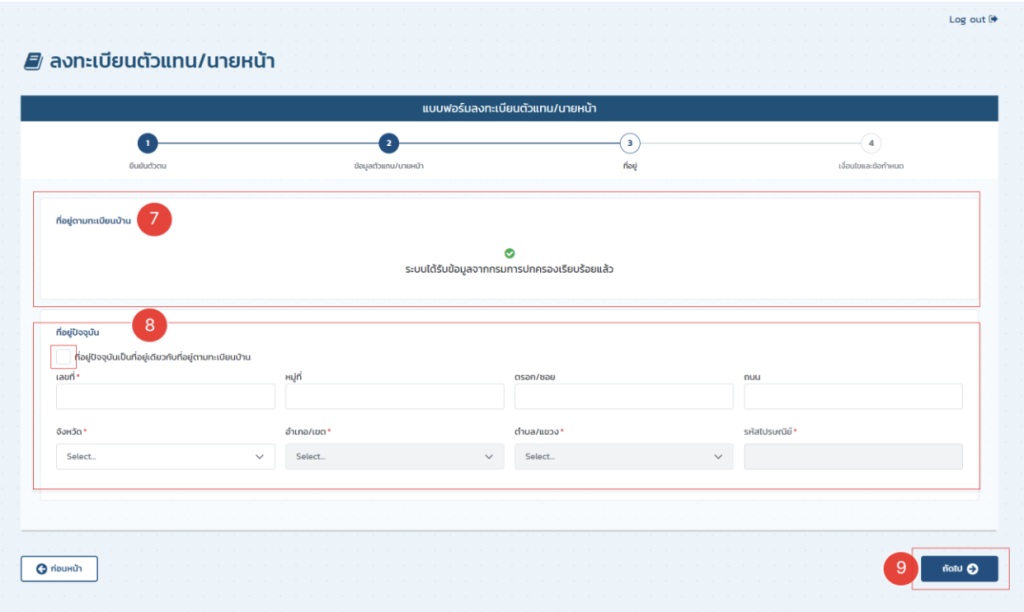
Task: Click the forward arrow icon in ถัดไป button
Action: 972,568
